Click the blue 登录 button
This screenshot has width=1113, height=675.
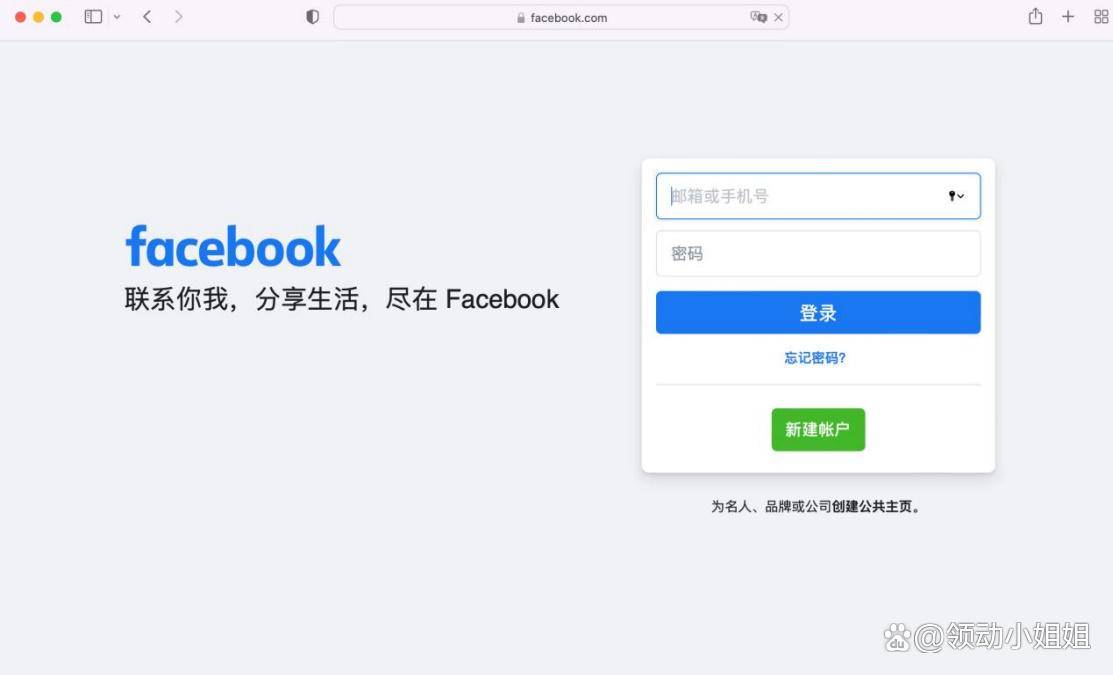(x=818, y=312)
